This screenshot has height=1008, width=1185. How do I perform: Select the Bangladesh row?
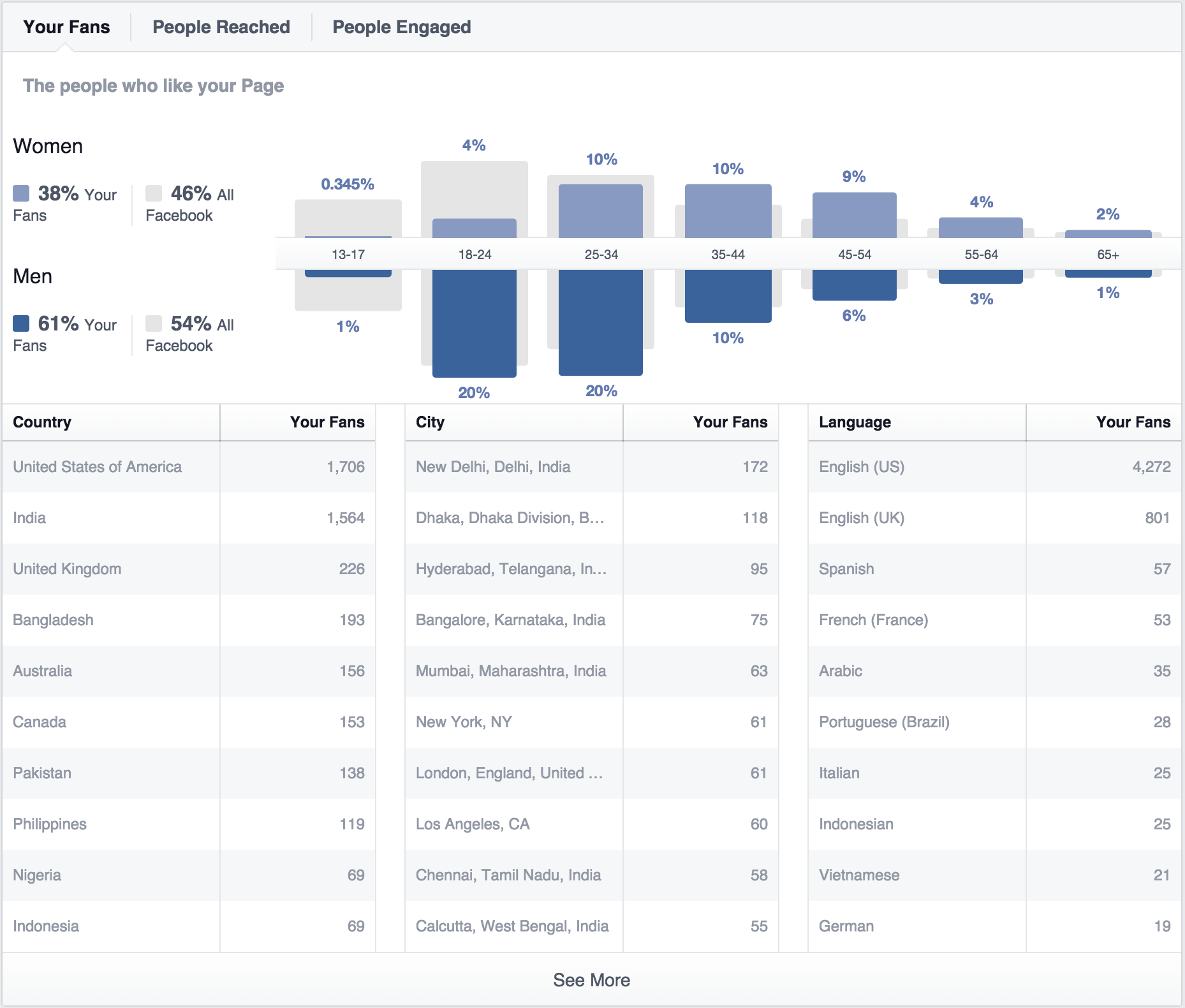[189, 620]
